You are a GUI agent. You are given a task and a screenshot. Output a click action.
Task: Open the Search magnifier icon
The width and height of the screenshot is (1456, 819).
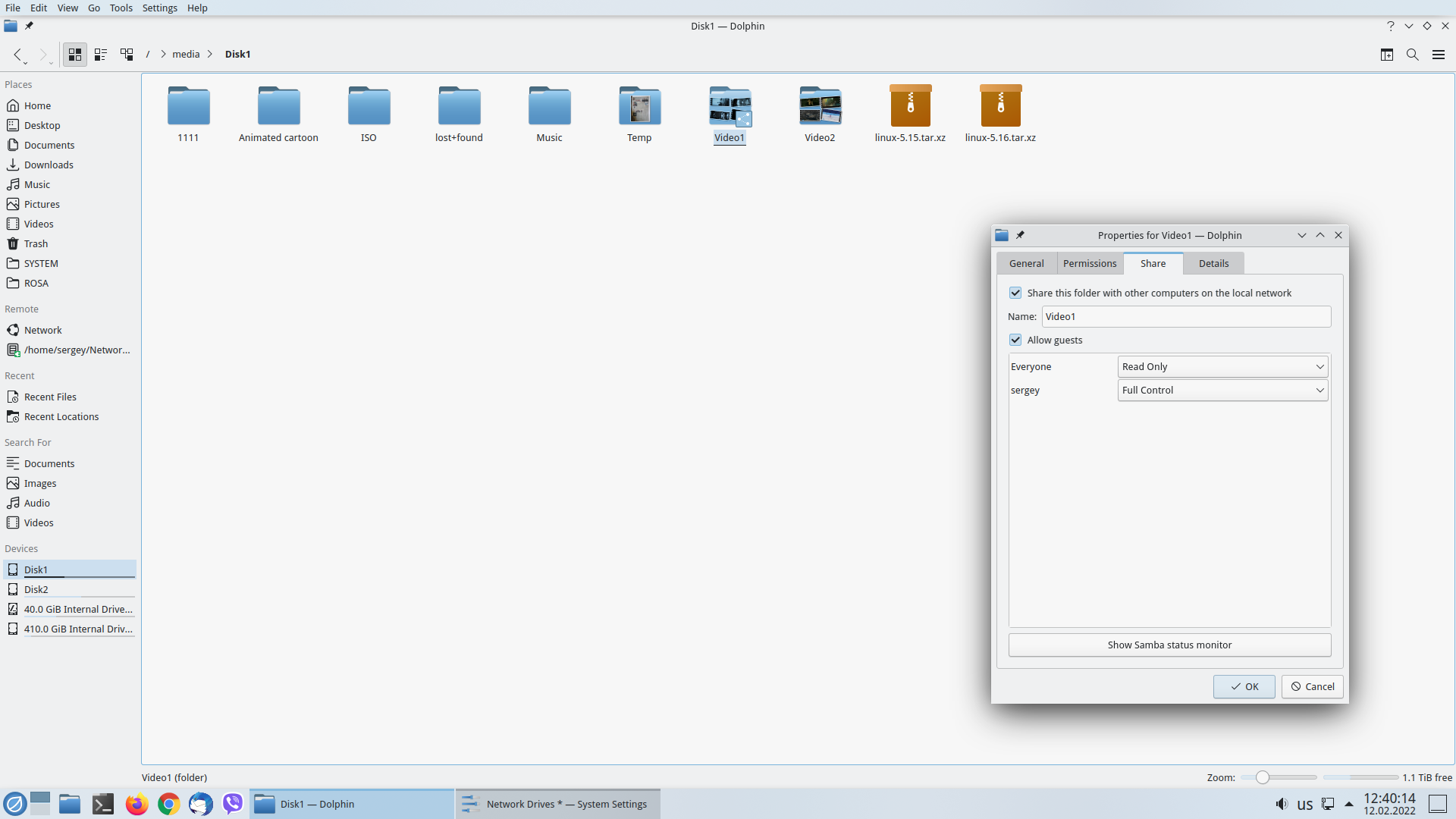[x=1412, y=55]
